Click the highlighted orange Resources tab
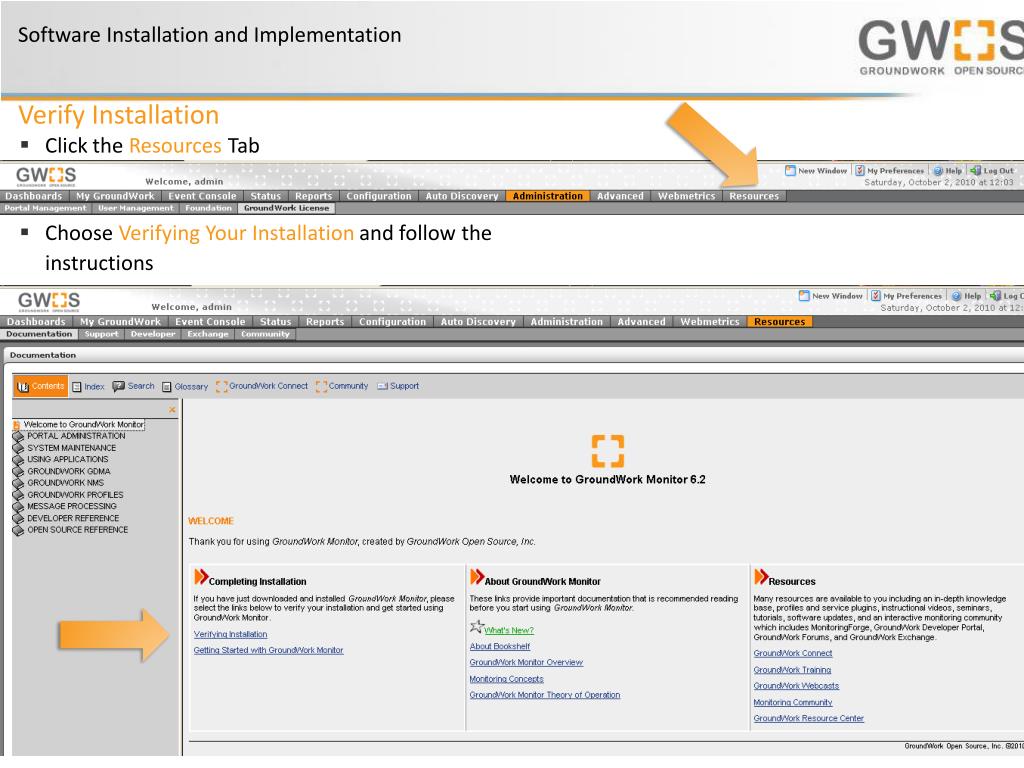 [x=779, y=322]
